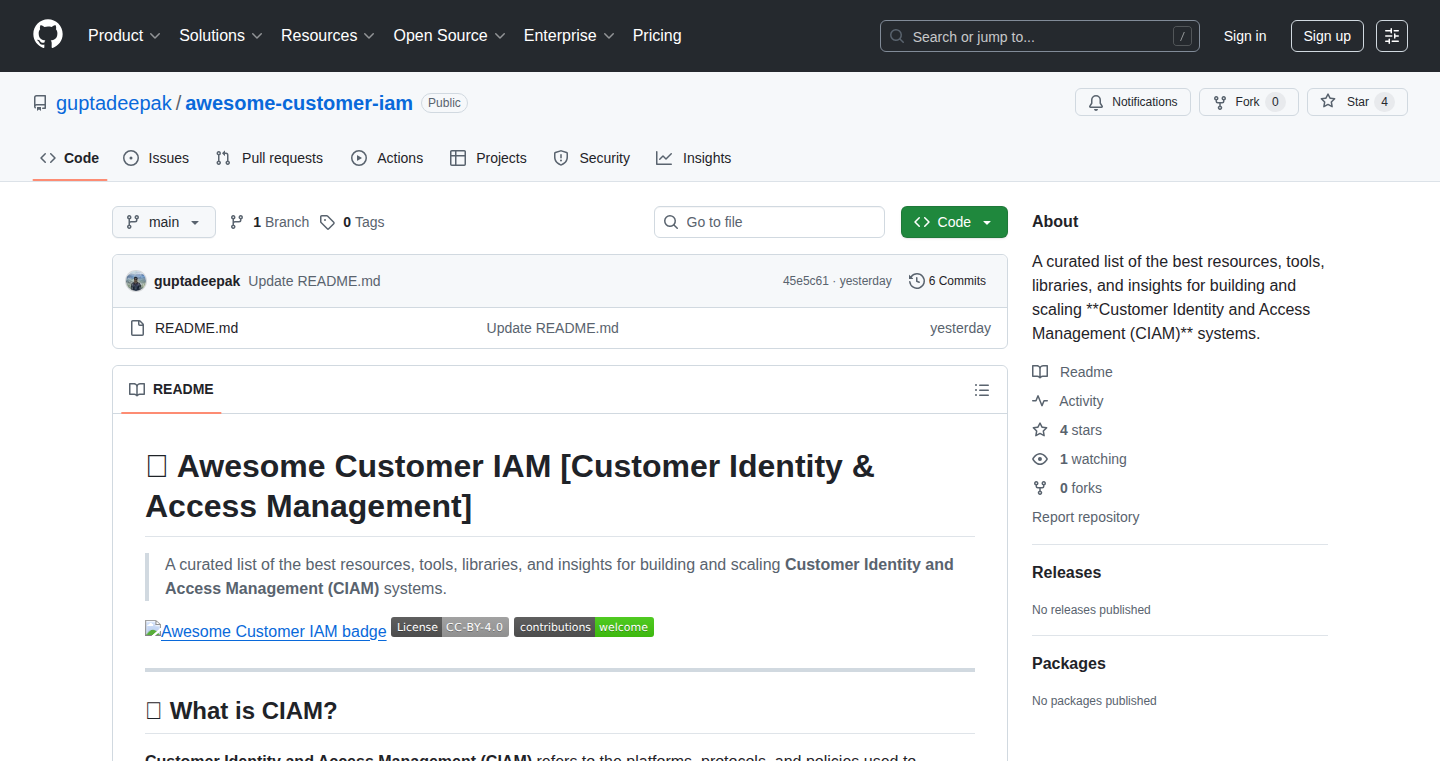
Task: Click the contributions welcome badge
Action: (584, 627)
